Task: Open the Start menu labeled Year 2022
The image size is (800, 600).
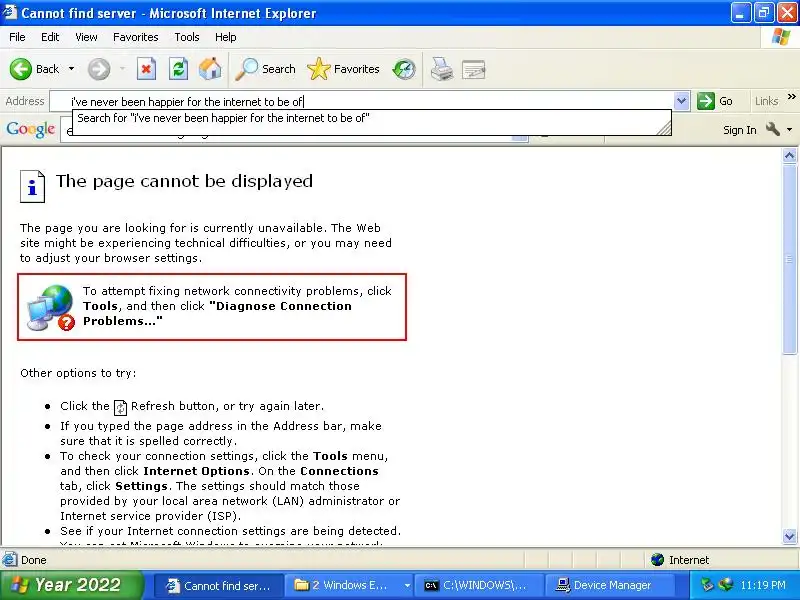Action: coord(71,585)
